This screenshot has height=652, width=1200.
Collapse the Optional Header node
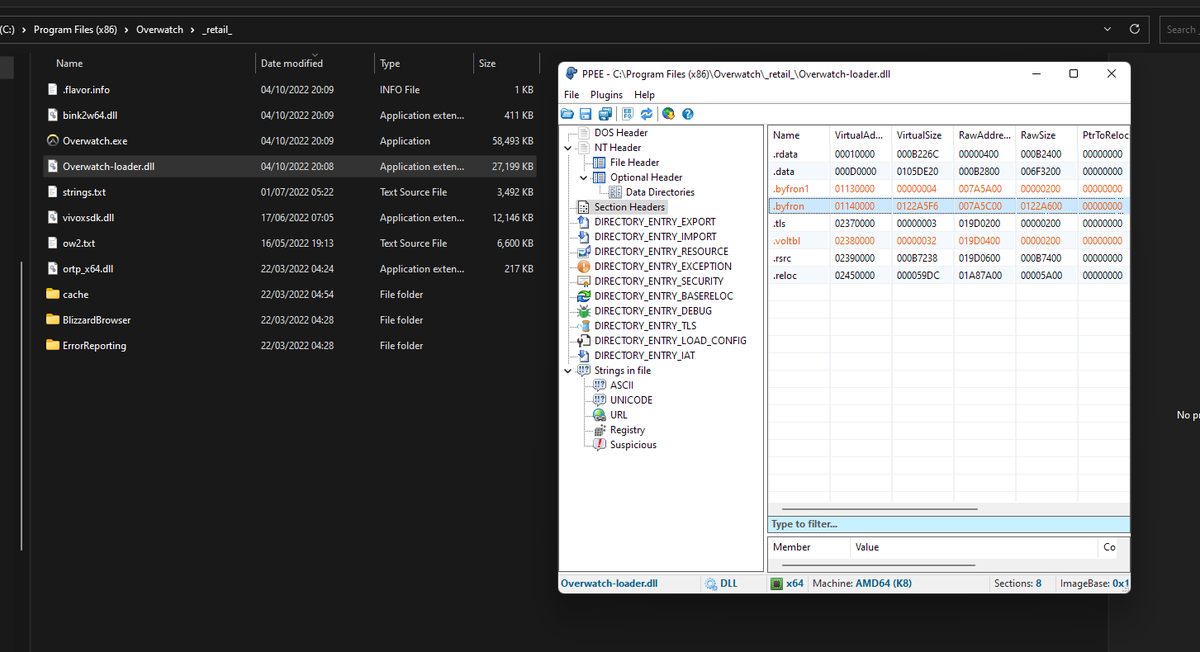[584, 178]
